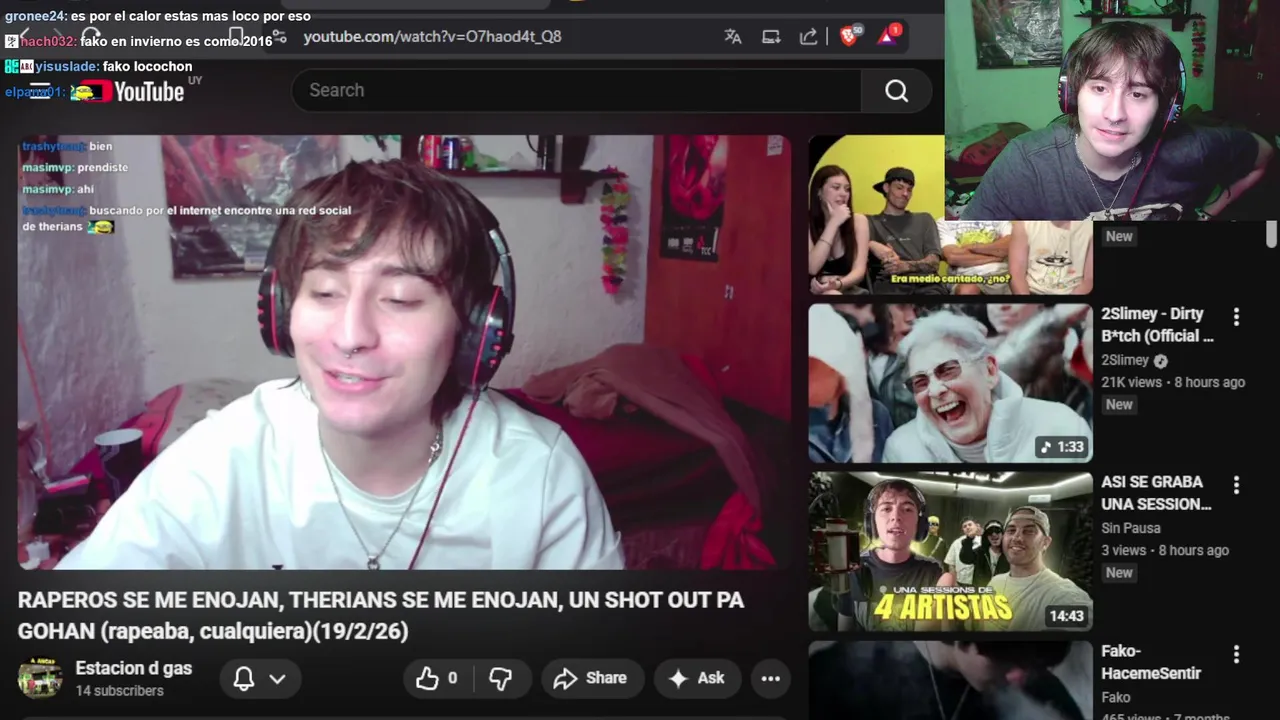
Task: Click the main video player
Action: (404, 352)
